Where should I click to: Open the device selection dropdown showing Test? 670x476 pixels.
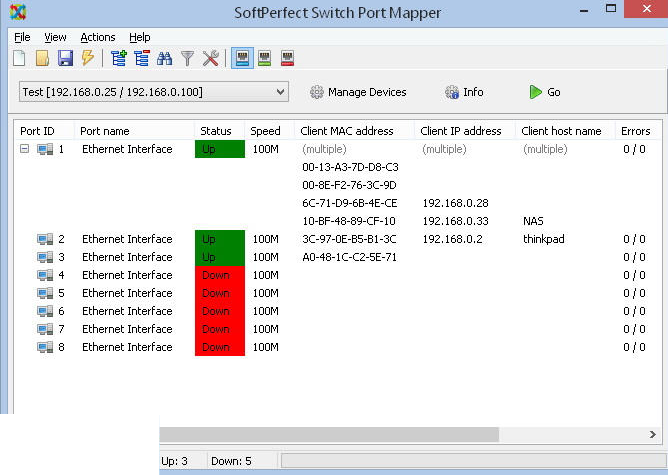[x=154, y=92]
